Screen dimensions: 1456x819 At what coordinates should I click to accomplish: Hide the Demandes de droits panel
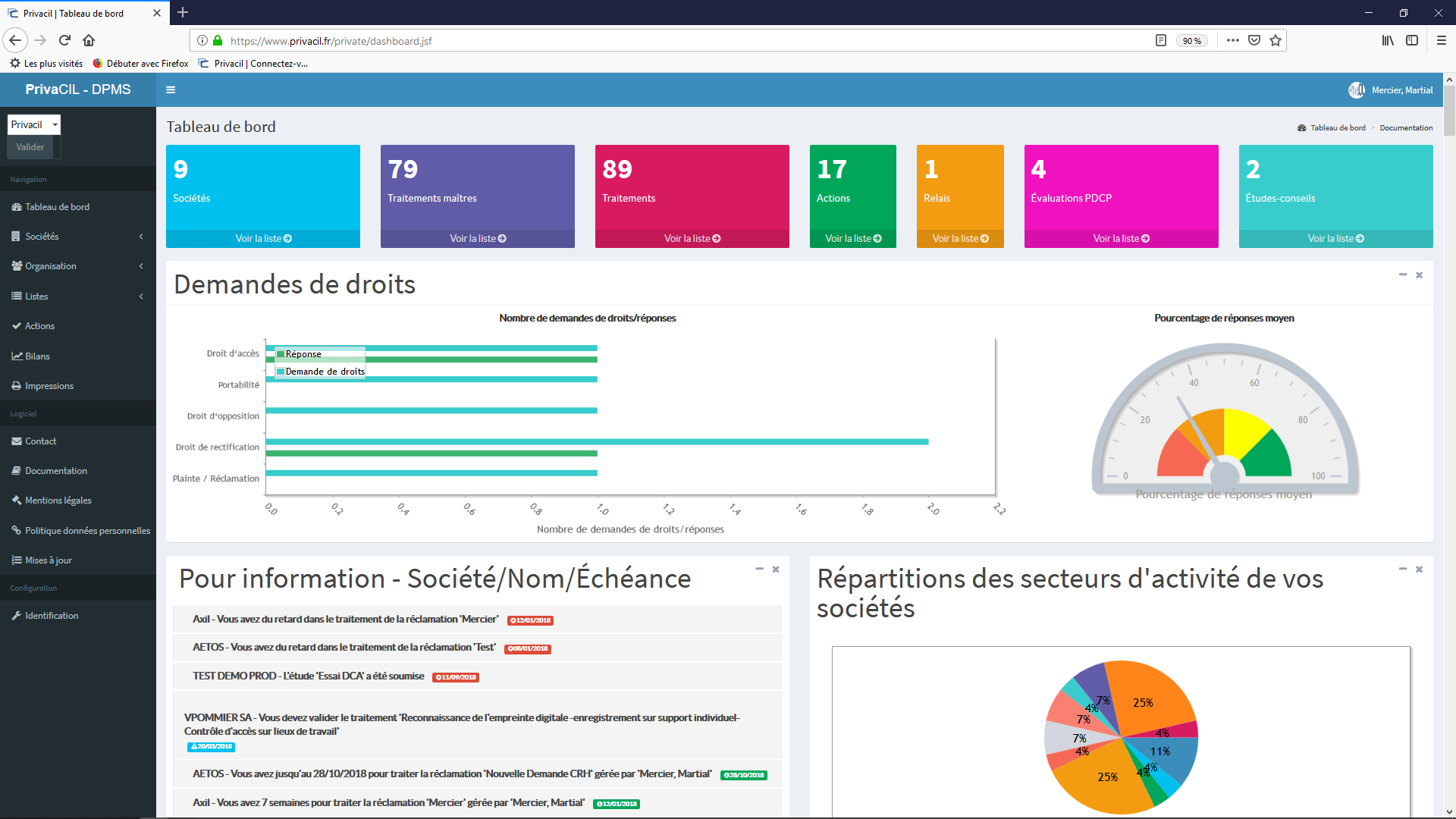pos(1403,275)
